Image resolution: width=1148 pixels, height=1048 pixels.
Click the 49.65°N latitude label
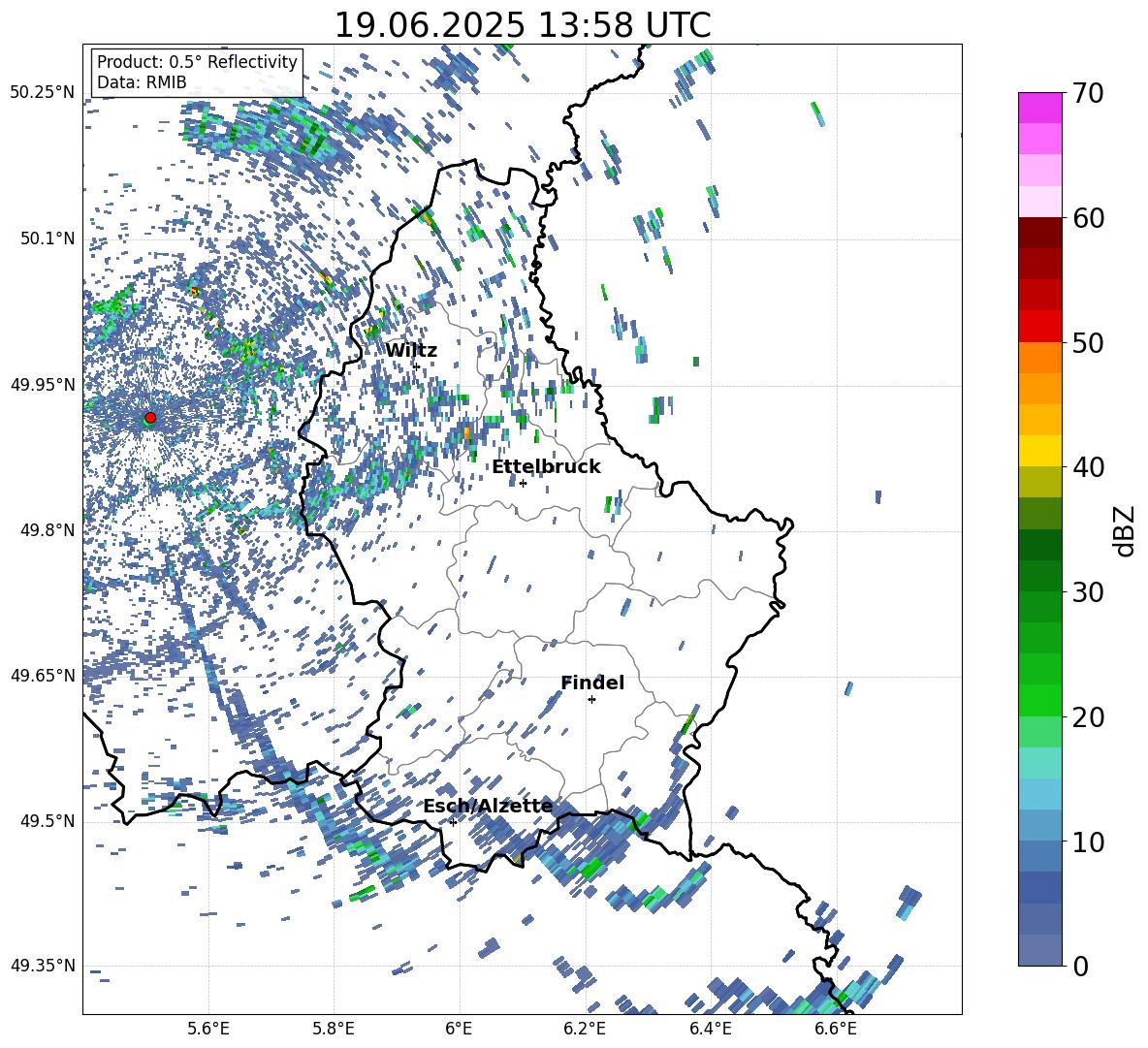click(x=43, y=675)
